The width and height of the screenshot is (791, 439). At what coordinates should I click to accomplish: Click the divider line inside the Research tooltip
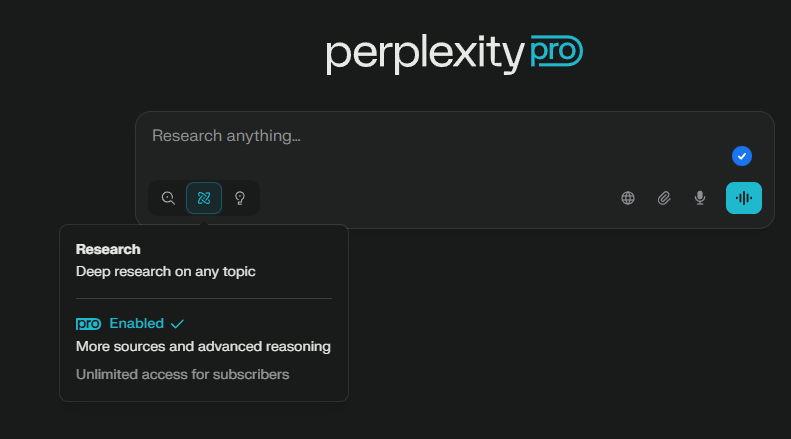(204, 298)
